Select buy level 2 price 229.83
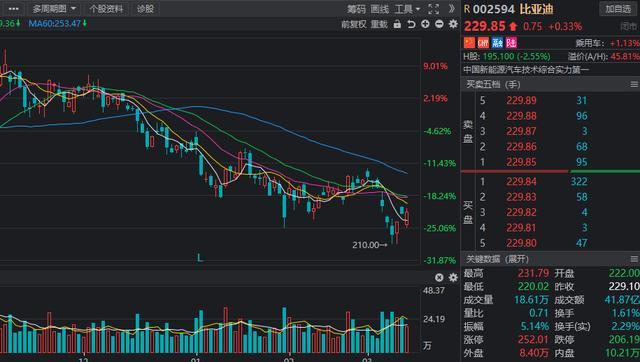640x362 pixels. point(521,197)
